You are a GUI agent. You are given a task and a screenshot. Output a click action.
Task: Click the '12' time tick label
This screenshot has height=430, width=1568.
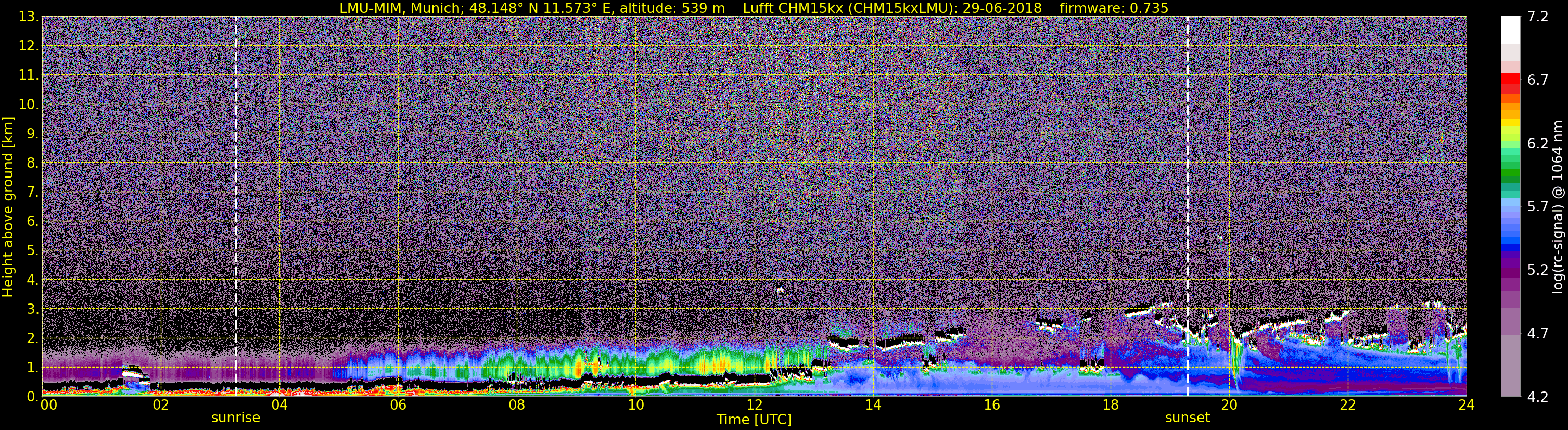coord(754,405)
